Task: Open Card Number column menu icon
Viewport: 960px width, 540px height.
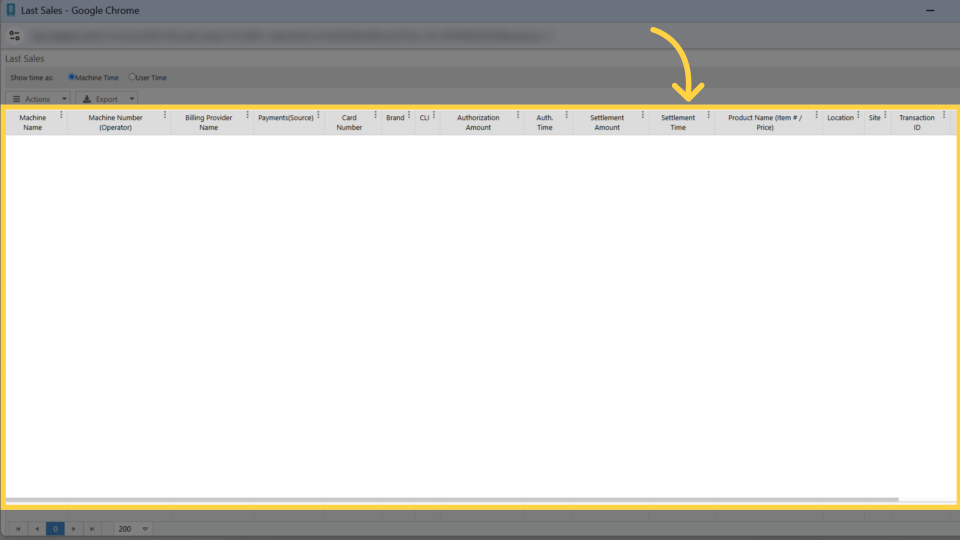Action: coord(375,115)
